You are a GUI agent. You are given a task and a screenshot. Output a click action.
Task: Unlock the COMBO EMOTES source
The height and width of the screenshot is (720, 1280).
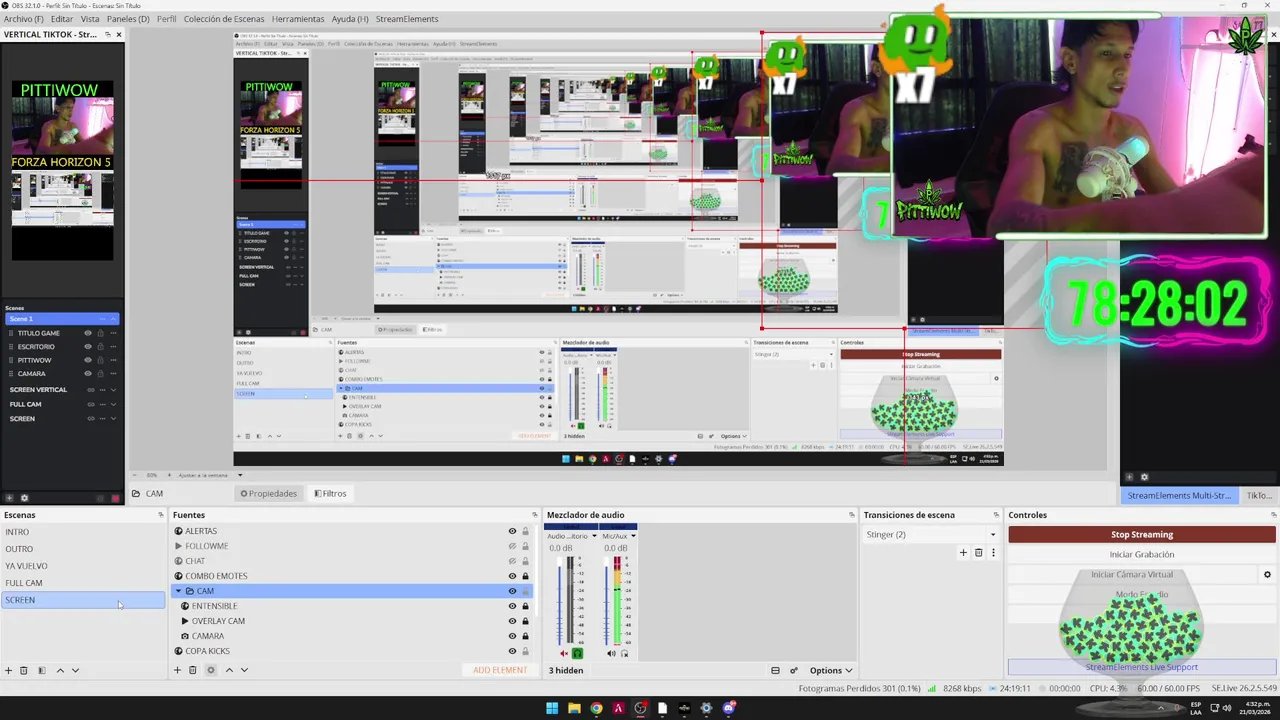click(x=525, y=576)
